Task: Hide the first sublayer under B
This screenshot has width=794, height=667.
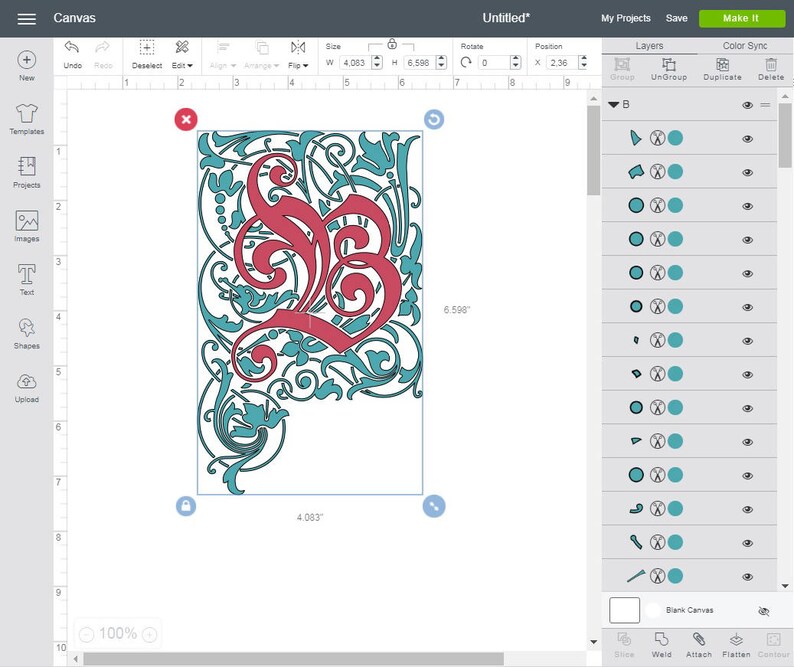Action: point(747,139)
